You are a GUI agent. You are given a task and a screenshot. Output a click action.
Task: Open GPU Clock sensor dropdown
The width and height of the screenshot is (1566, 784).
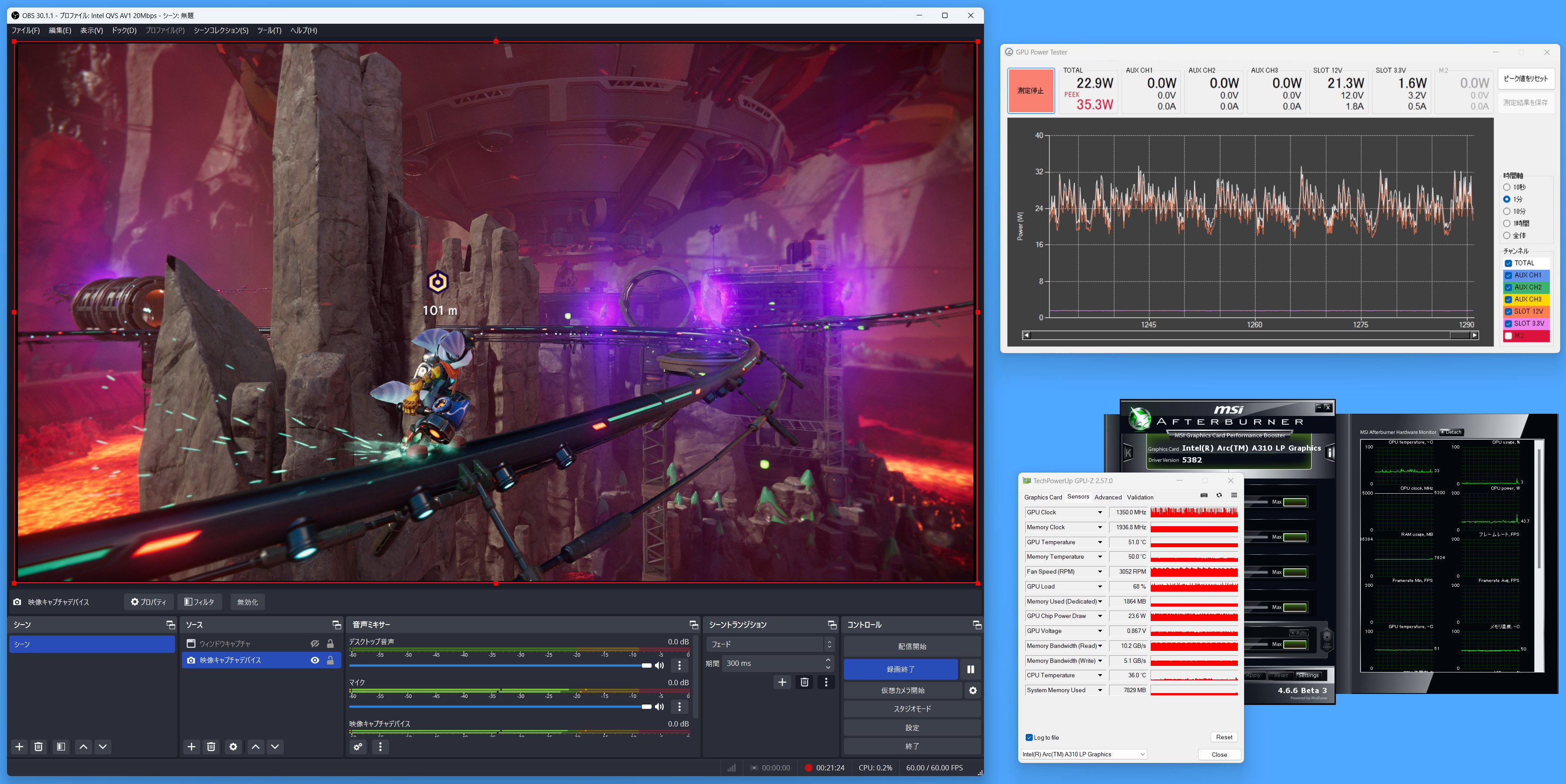point(1100,512)
